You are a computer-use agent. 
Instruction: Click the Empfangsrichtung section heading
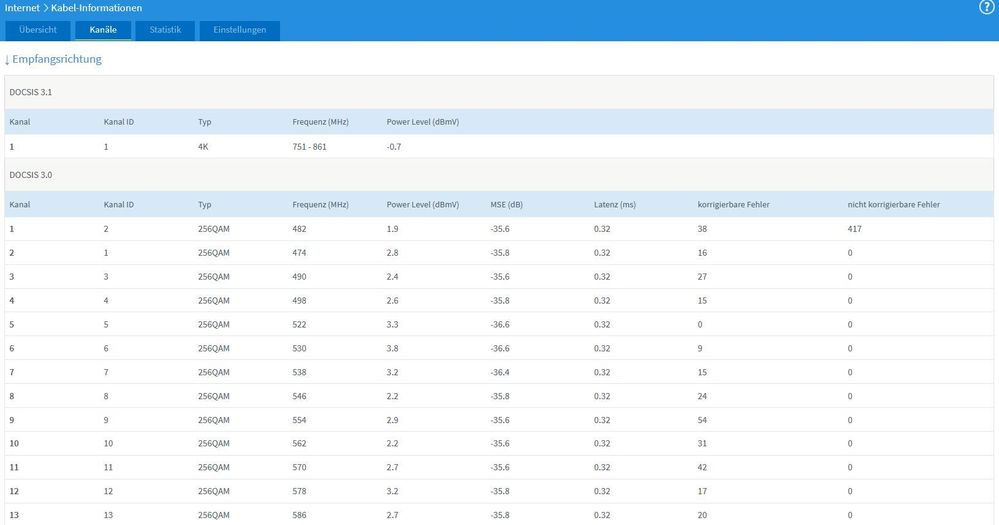[x=57, y=59]
